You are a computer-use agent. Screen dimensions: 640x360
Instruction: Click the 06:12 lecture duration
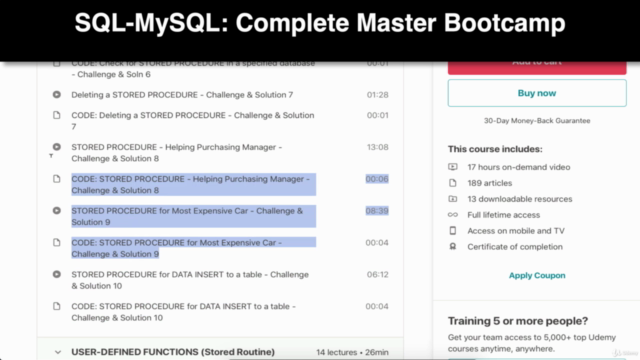coord(377,274)
